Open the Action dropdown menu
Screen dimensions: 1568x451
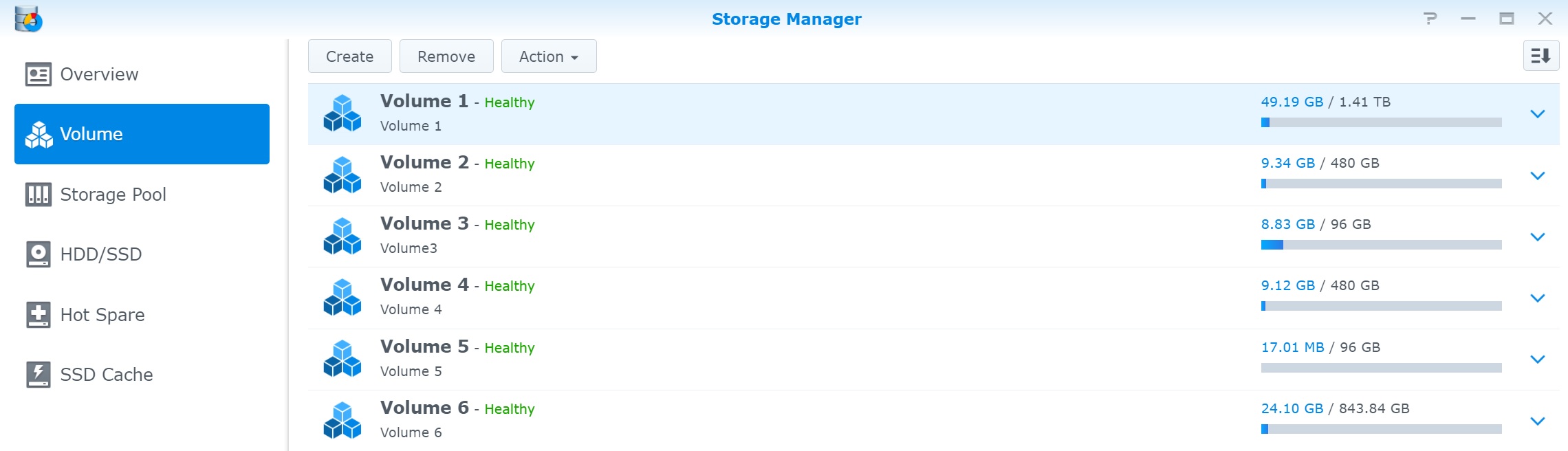(548, 56)
